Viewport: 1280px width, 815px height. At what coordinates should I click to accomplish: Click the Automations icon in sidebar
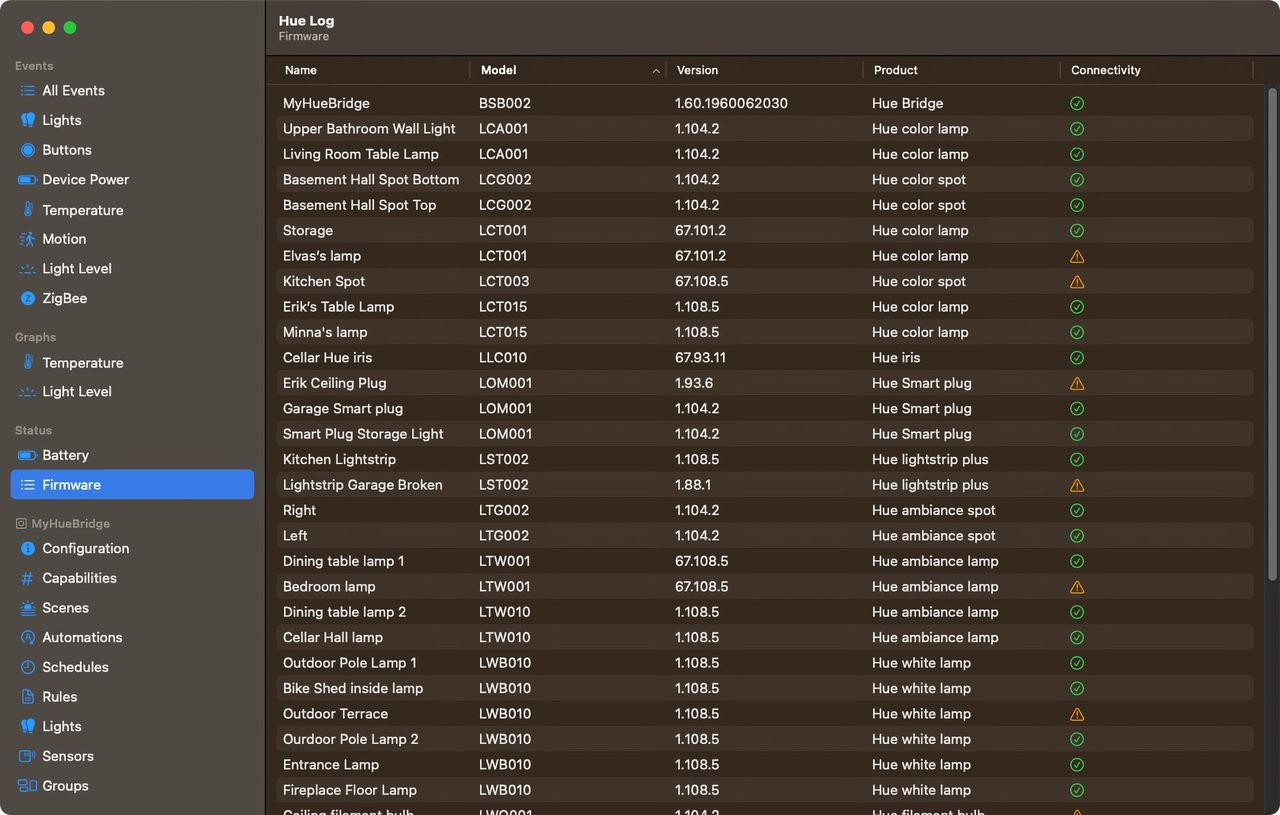[x=28, y=637]
